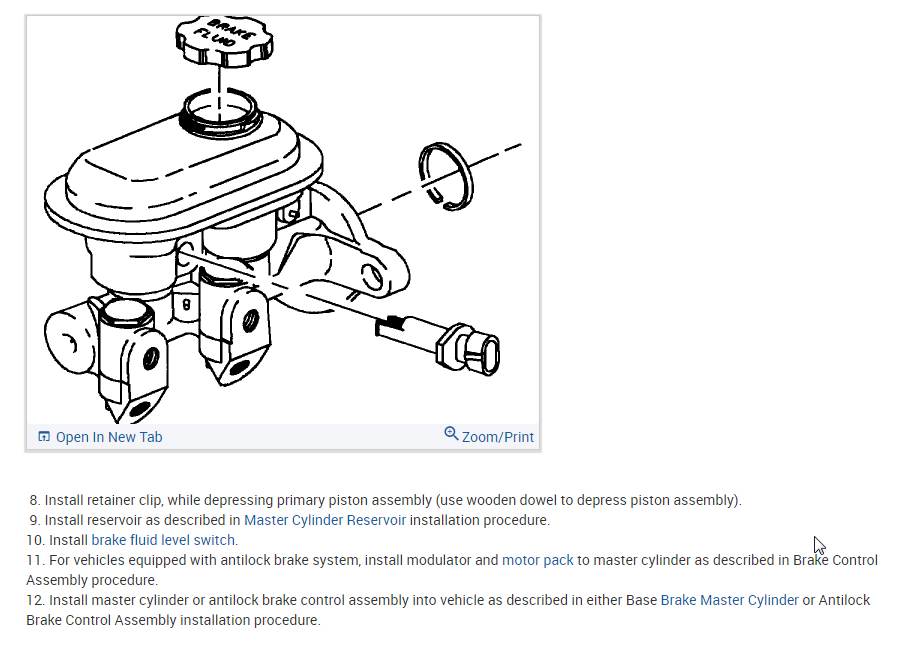This screenshot has width=921, height=648.
Task: Click the retainer clip ring in the diagram
Action: click(446, 176)
